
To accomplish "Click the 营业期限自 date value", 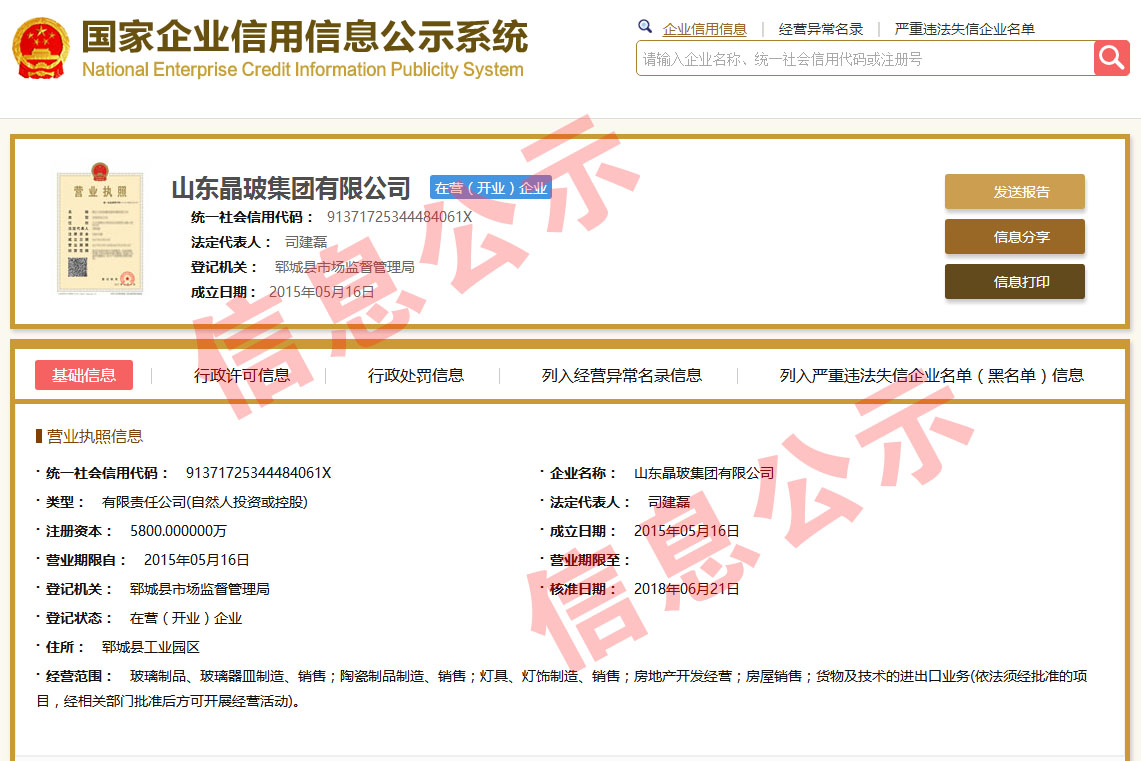I will pos(196,560).
